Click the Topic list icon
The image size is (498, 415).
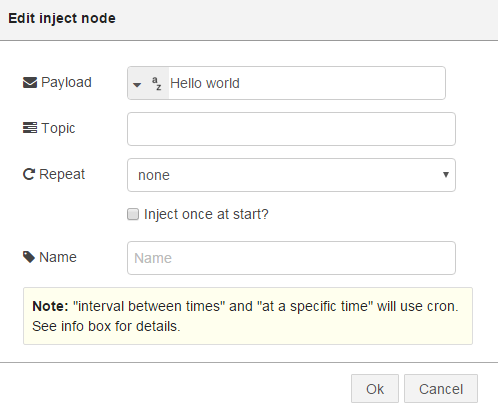coord(30,128)
